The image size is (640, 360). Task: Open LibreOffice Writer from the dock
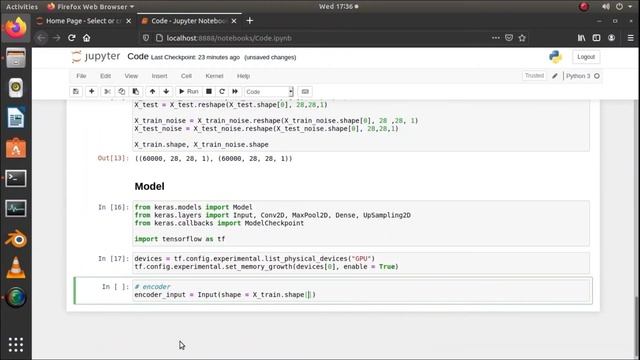(16, 118)
